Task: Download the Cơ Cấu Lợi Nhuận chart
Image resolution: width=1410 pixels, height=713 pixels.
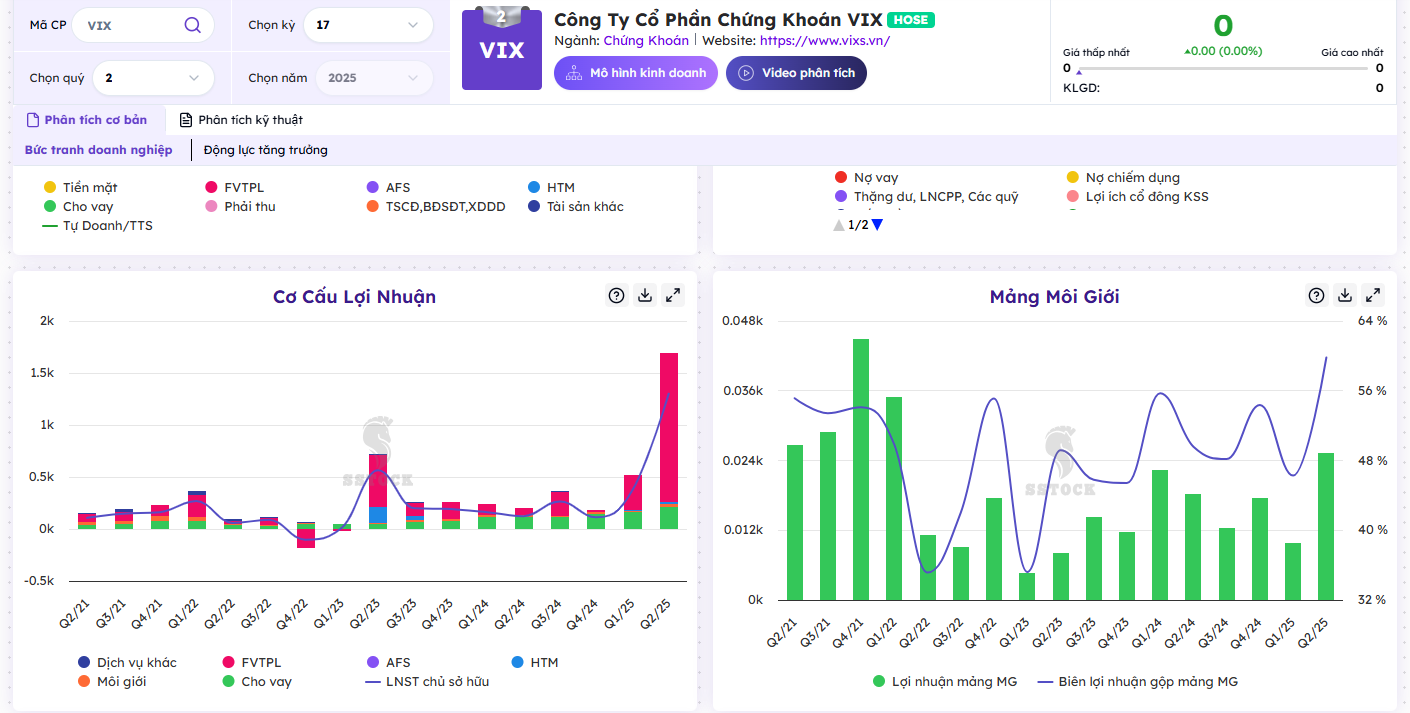Action: click(645, 295)
